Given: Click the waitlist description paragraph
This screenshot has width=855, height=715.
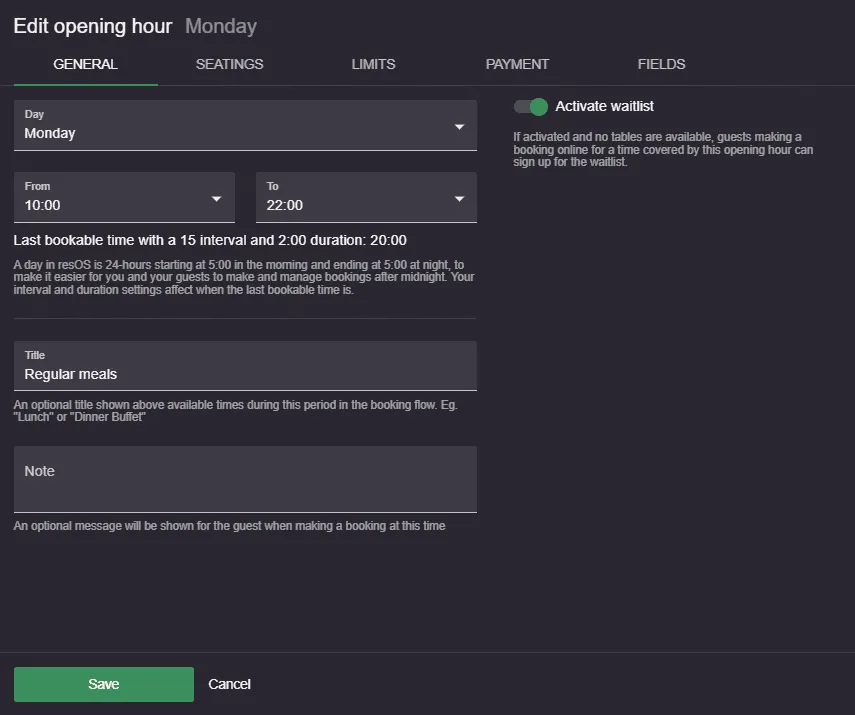Looking at the screenshot, I should [x=663, y=149].
